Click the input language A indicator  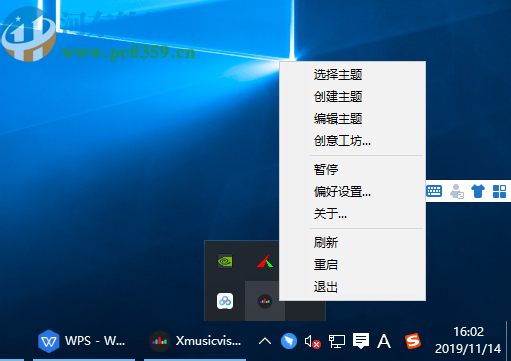pyautogui.click(x=384, y=341)
